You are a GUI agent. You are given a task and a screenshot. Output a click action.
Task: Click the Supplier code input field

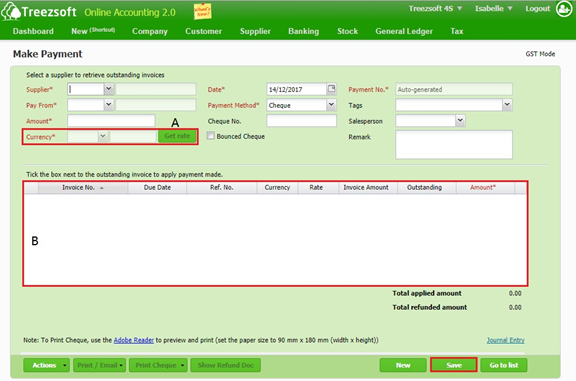86,89
